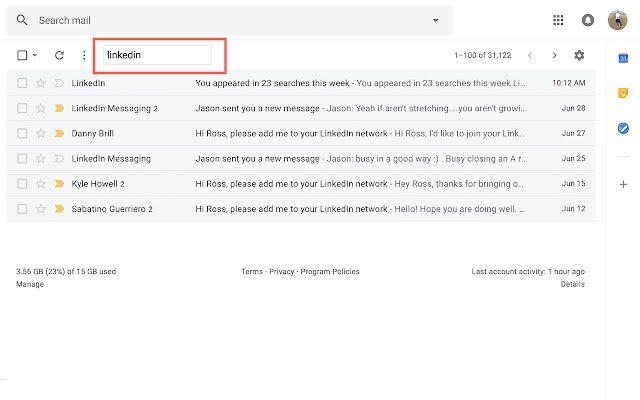Open Google Keep side panel
The width and height of the screenshot is (640, 400).
click(623, 93)
